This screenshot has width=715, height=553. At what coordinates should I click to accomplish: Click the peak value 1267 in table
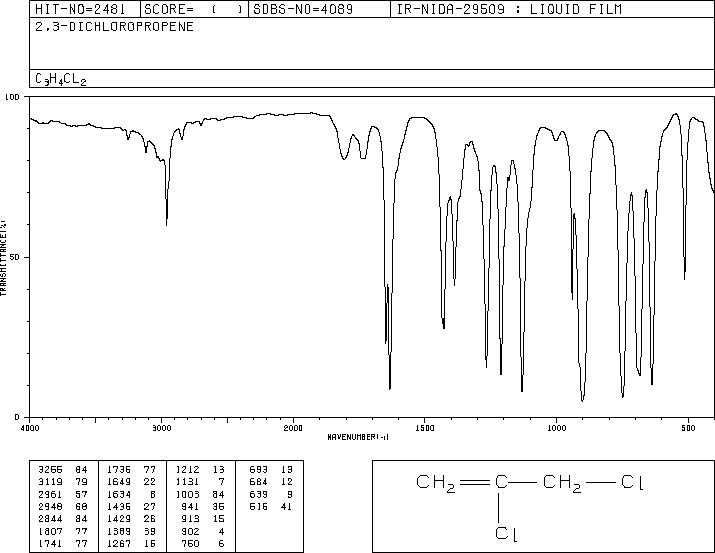(119, 544)
